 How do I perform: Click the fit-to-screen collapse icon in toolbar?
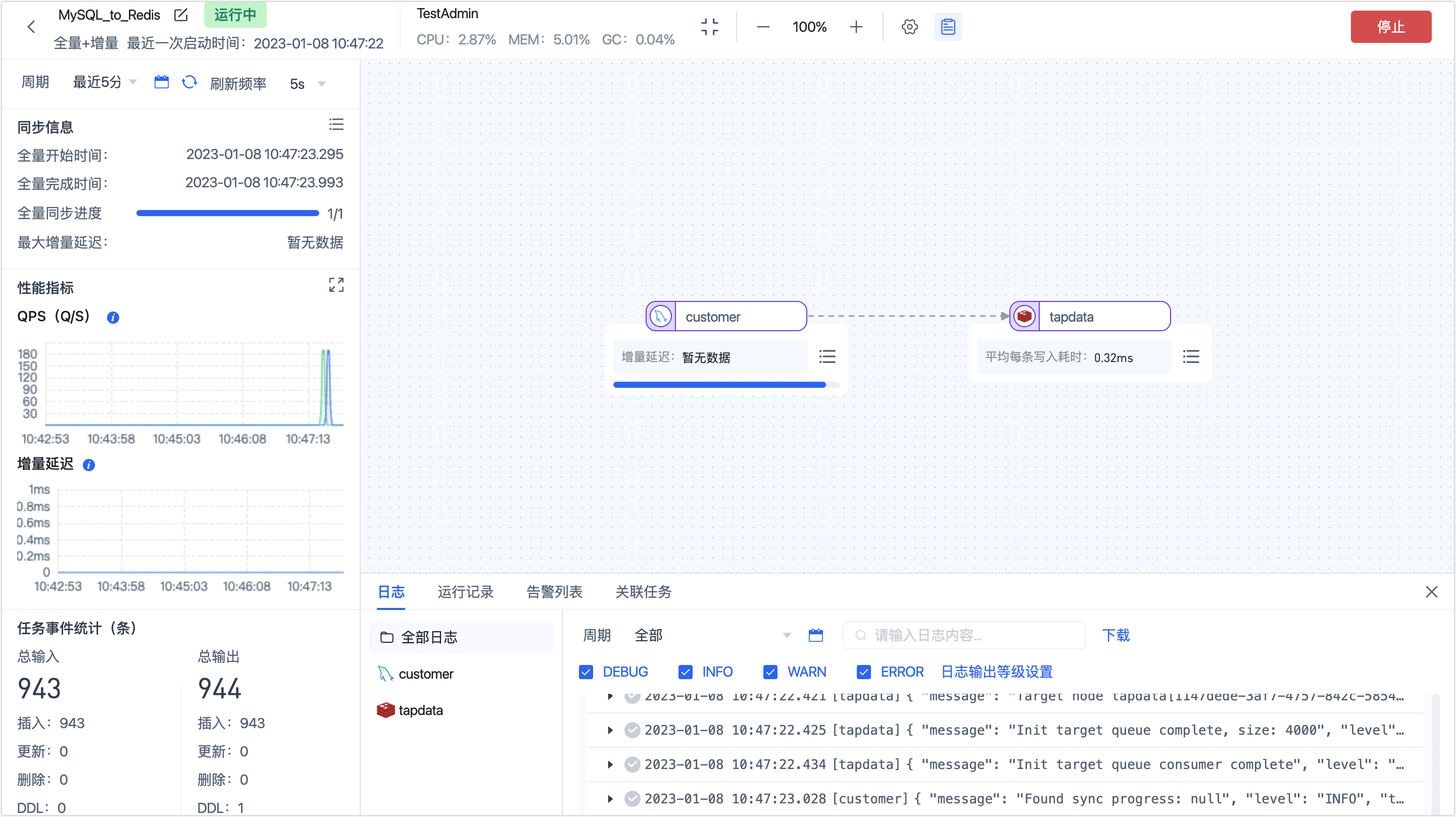(x=709, y=27)
